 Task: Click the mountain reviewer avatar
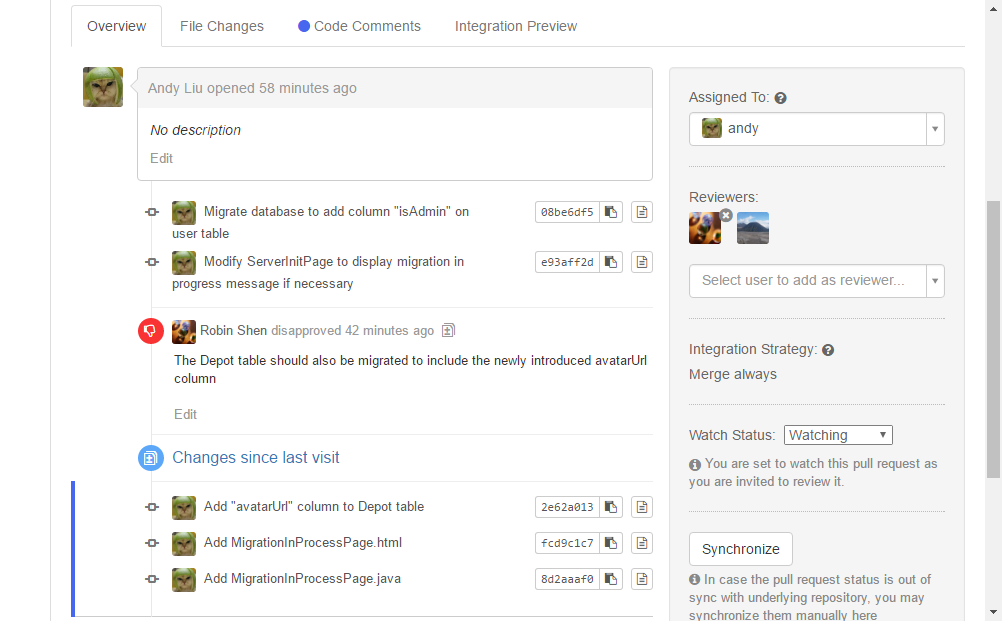click(753, 228)
